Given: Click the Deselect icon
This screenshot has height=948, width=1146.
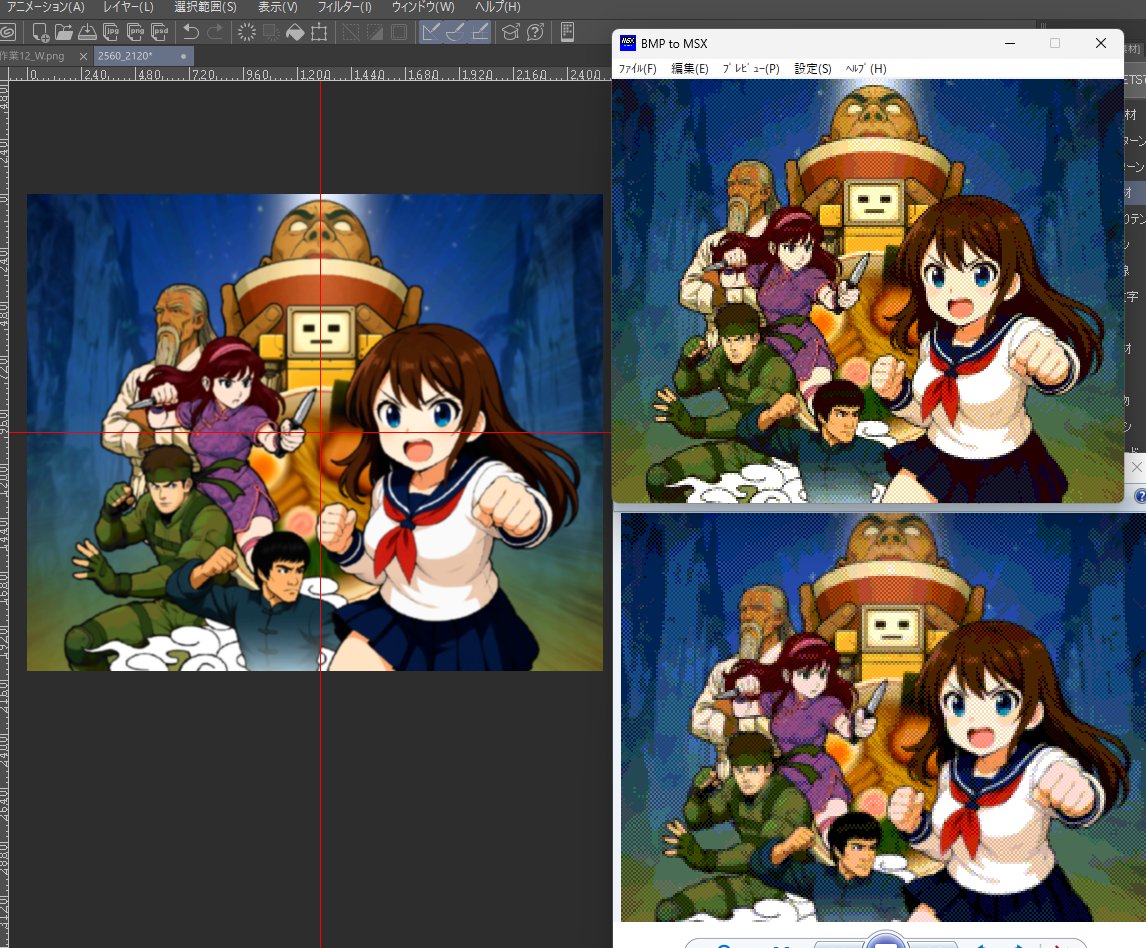Looking at the screenshot, I should (x=351, y=32).
